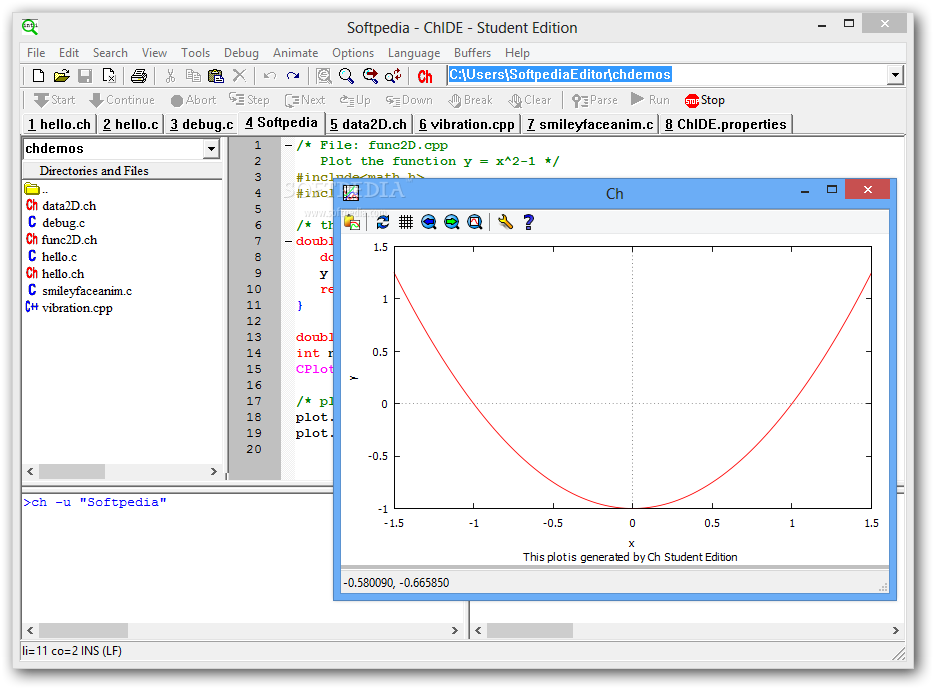
Task: Click the Start debug button
Action: tap(54, 100)
